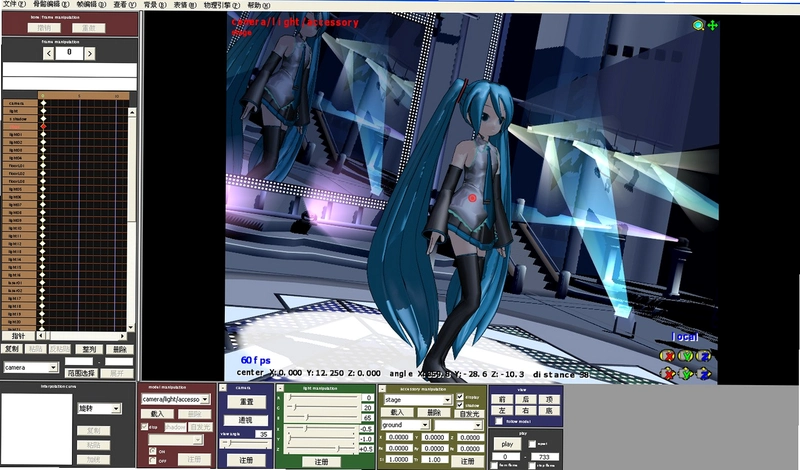This screenshot has height=470, width=800.
Task: Click timeline vertical scrollbar down arrow
Action: 132,328
